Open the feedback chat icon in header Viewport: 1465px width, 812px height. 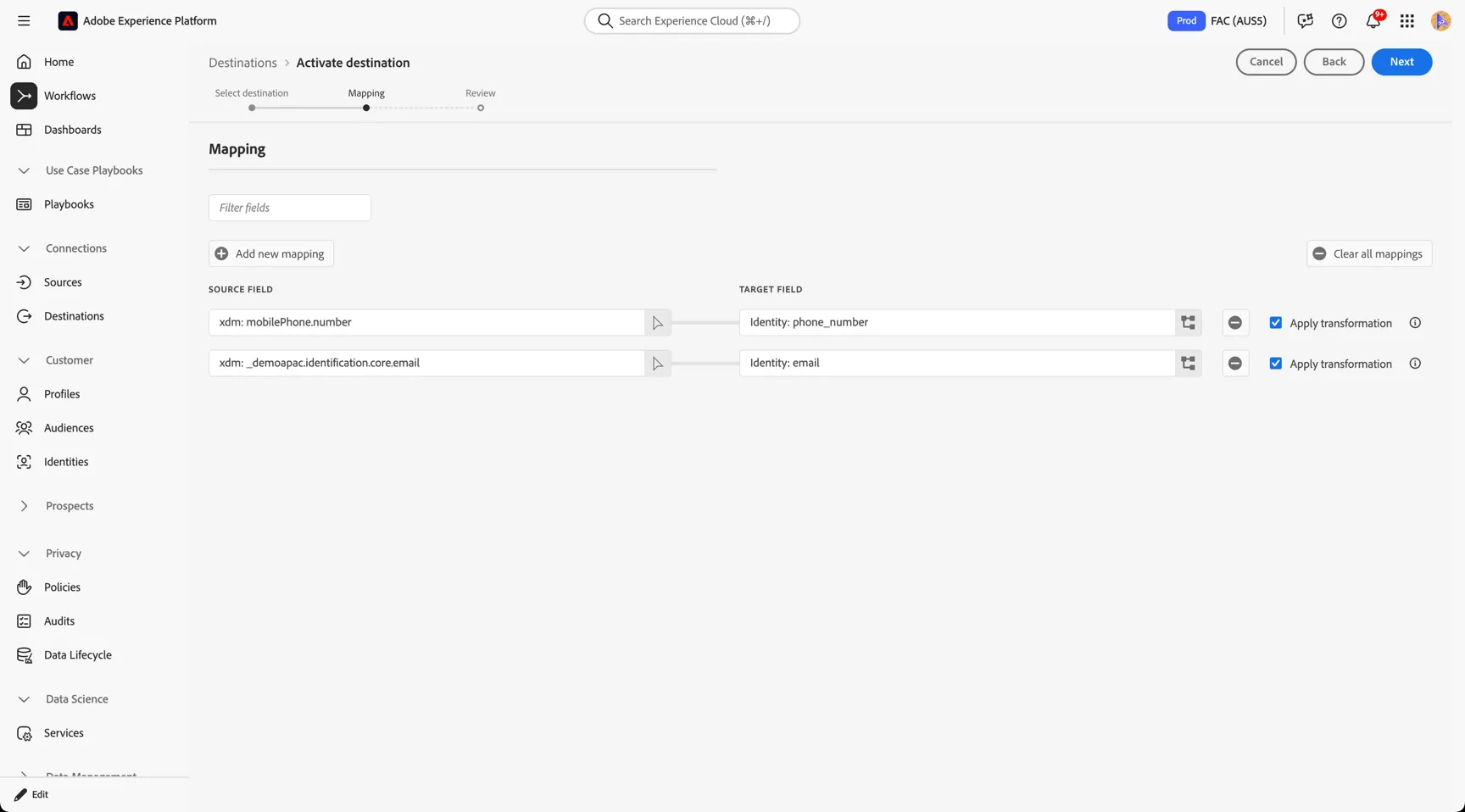(x=1305, y=20)
